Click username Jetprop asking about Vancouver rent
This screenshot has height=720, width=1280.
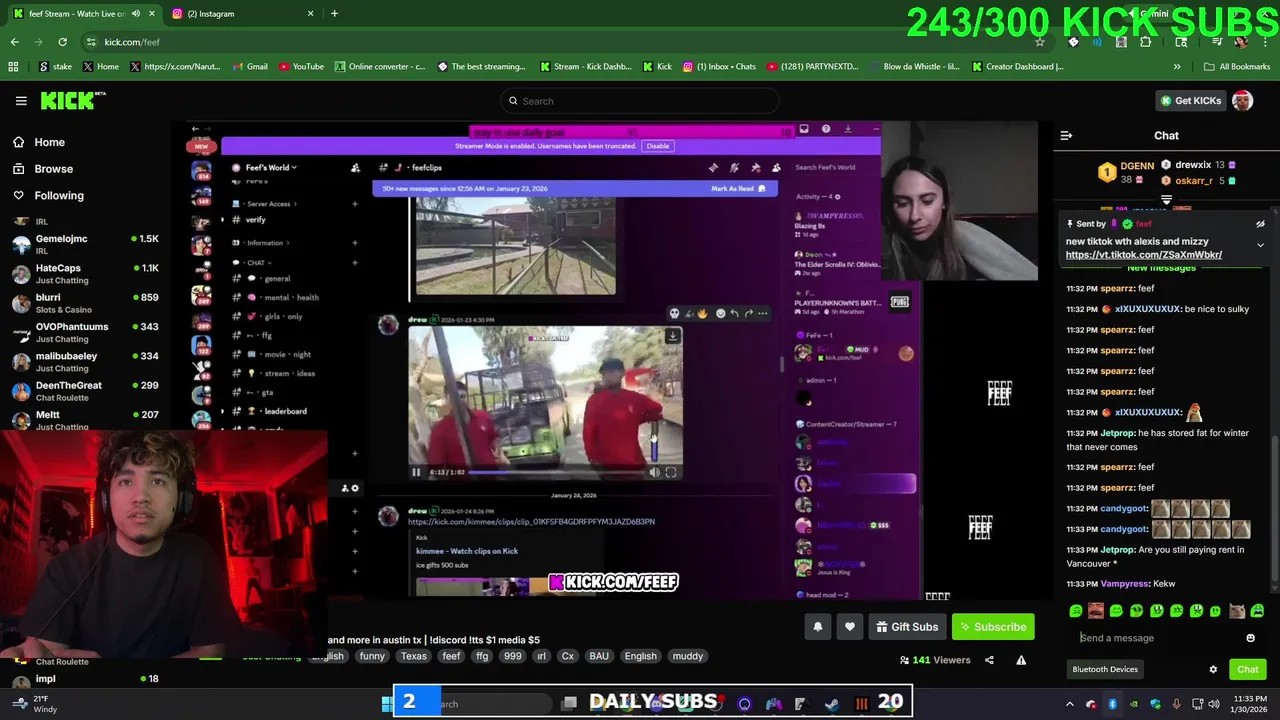click(x=1117, y=550)
